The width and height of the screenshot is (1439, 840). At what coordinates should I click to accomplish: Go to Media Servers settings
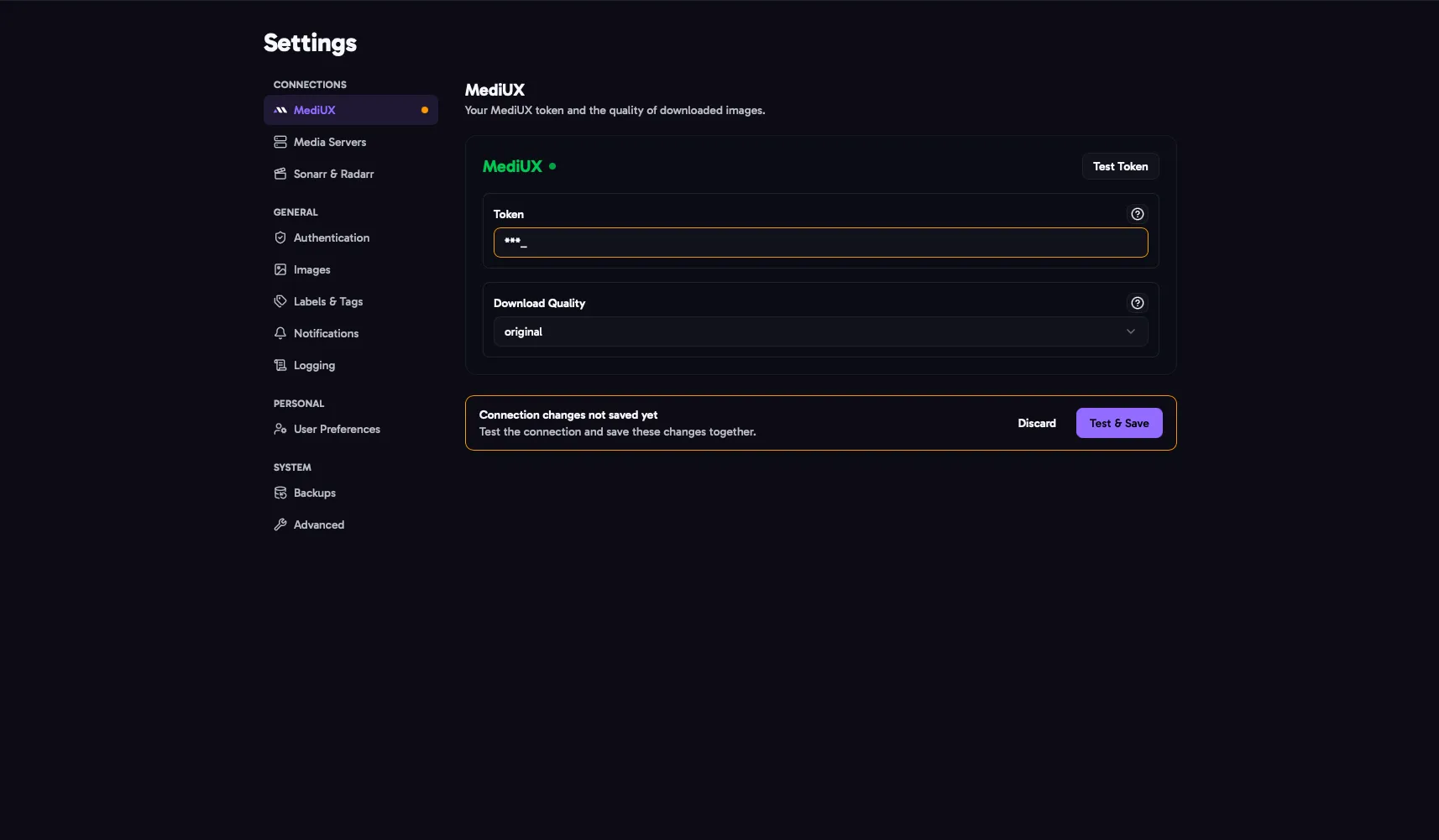[351, 142]
